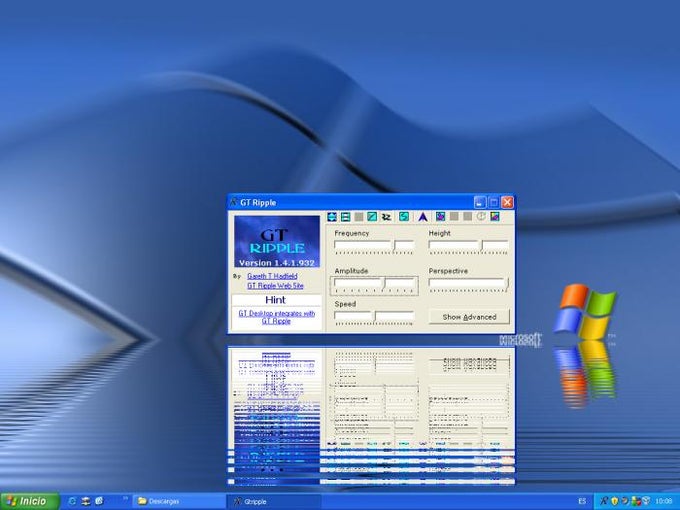Click the purple splash picture toolbar icon
The width and height of the screenshot is (680, 510).
pyautogui.click(x=441, y=216)
